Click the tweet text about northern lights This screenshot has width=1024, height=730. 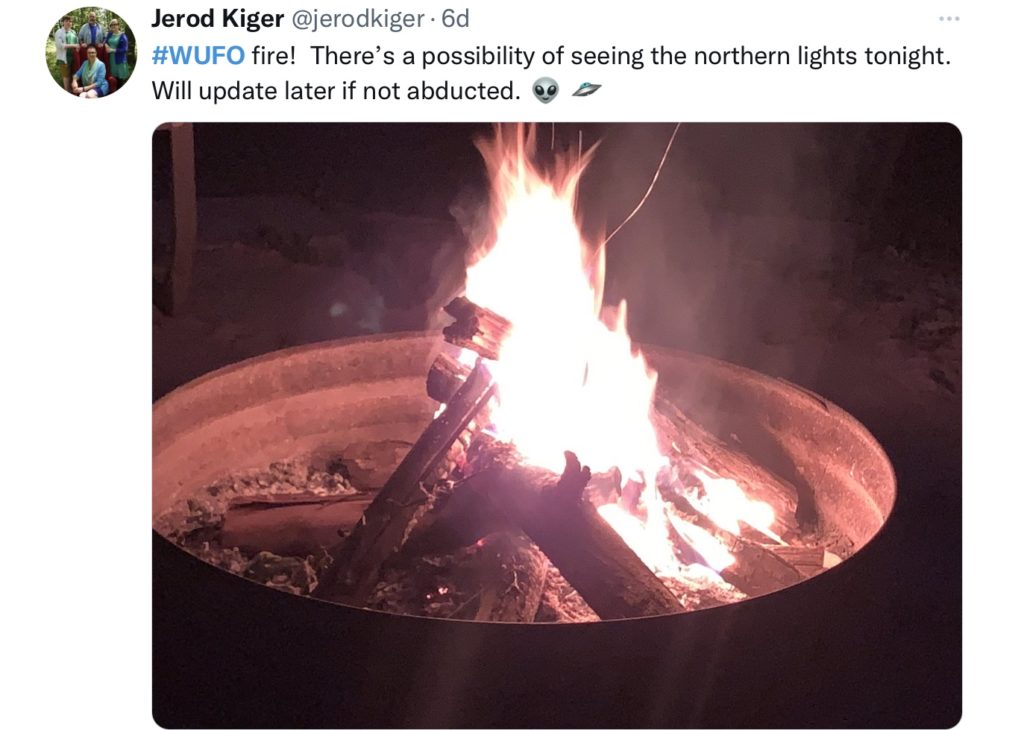coord(551,72)
